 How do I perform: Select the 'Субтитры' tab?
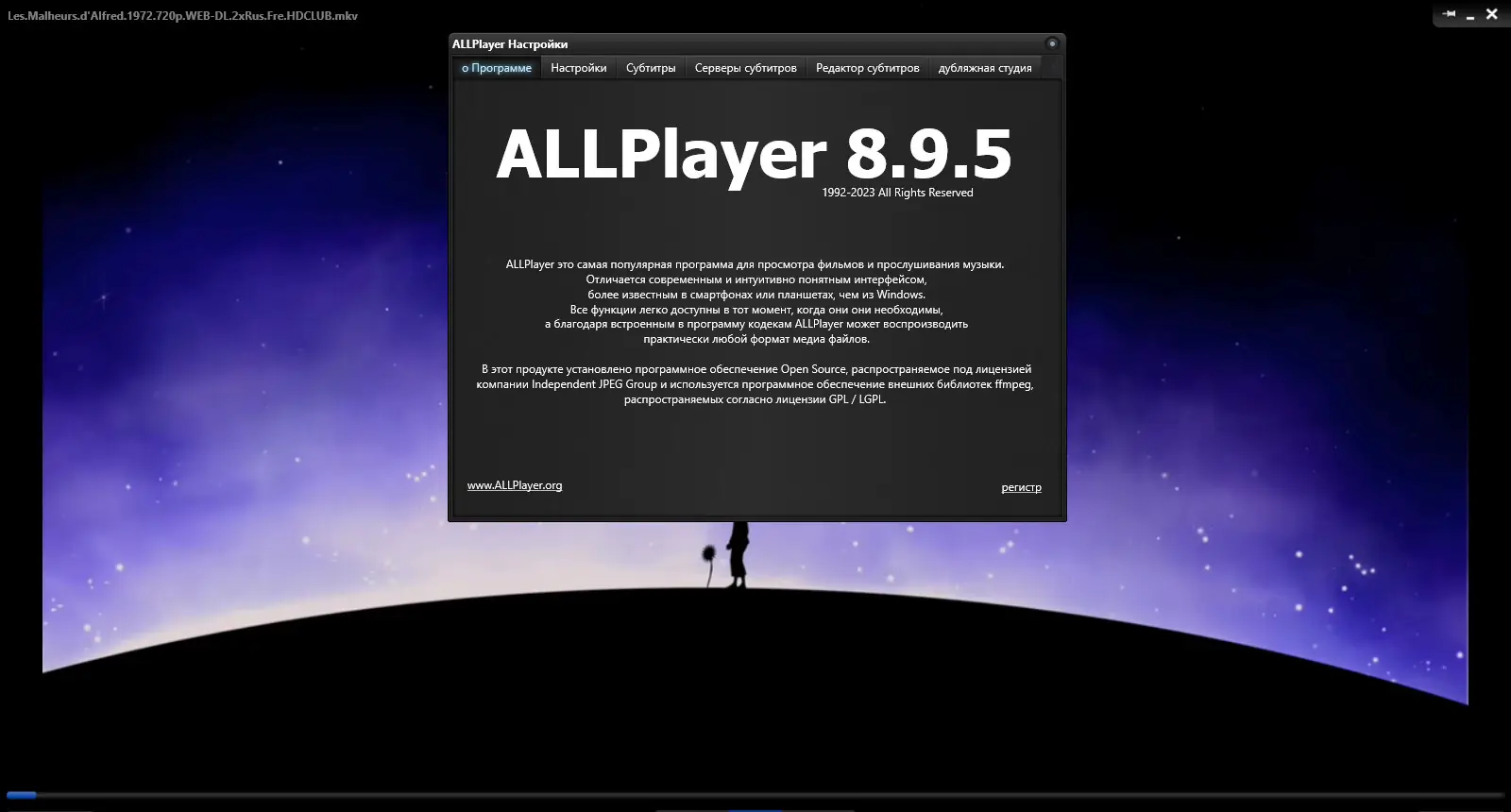(x=651, y=68)
